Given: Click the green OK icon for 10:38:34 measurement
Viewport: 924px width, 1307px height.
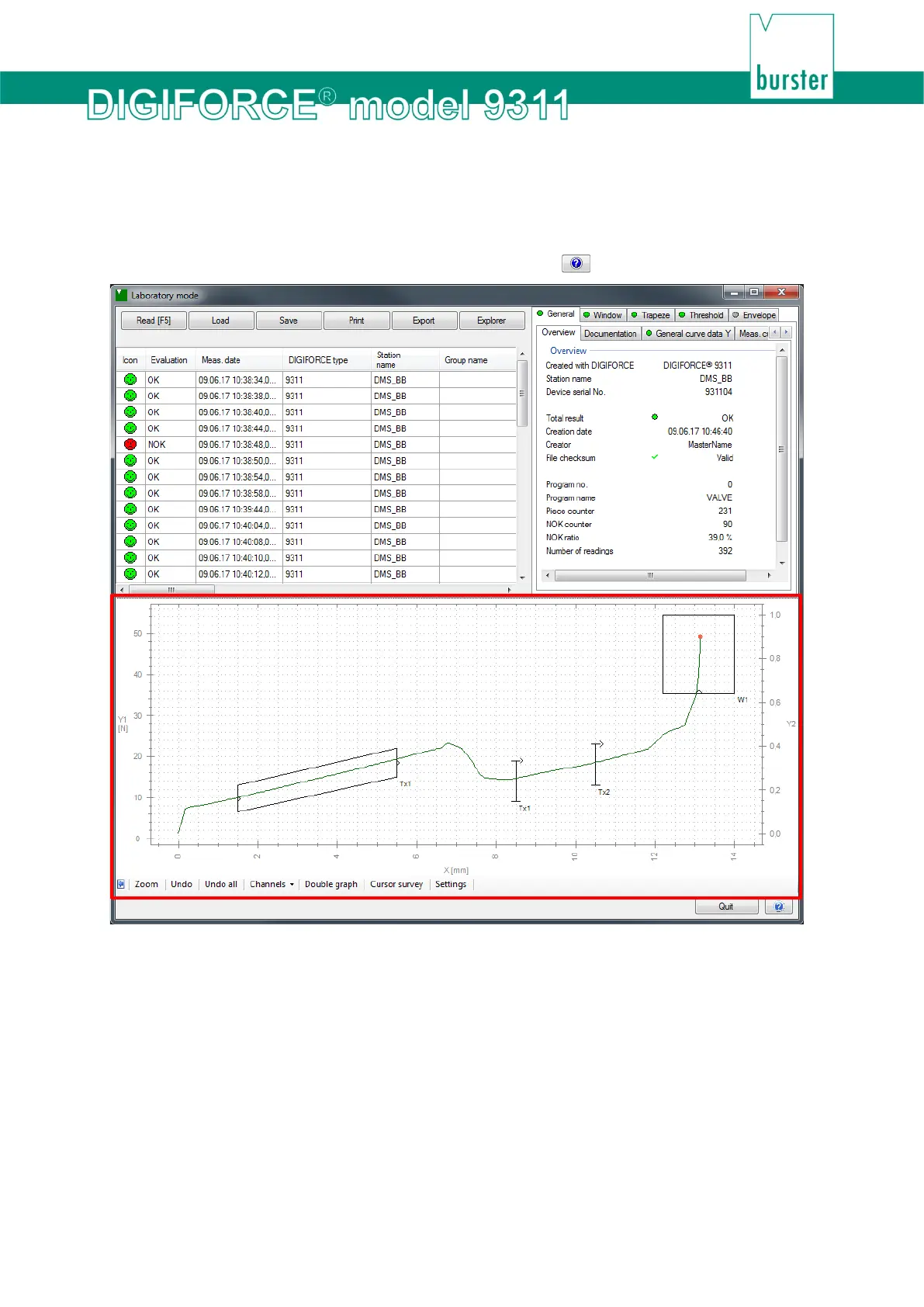Looking at the screenshot, I should click(x=130, y=380).
